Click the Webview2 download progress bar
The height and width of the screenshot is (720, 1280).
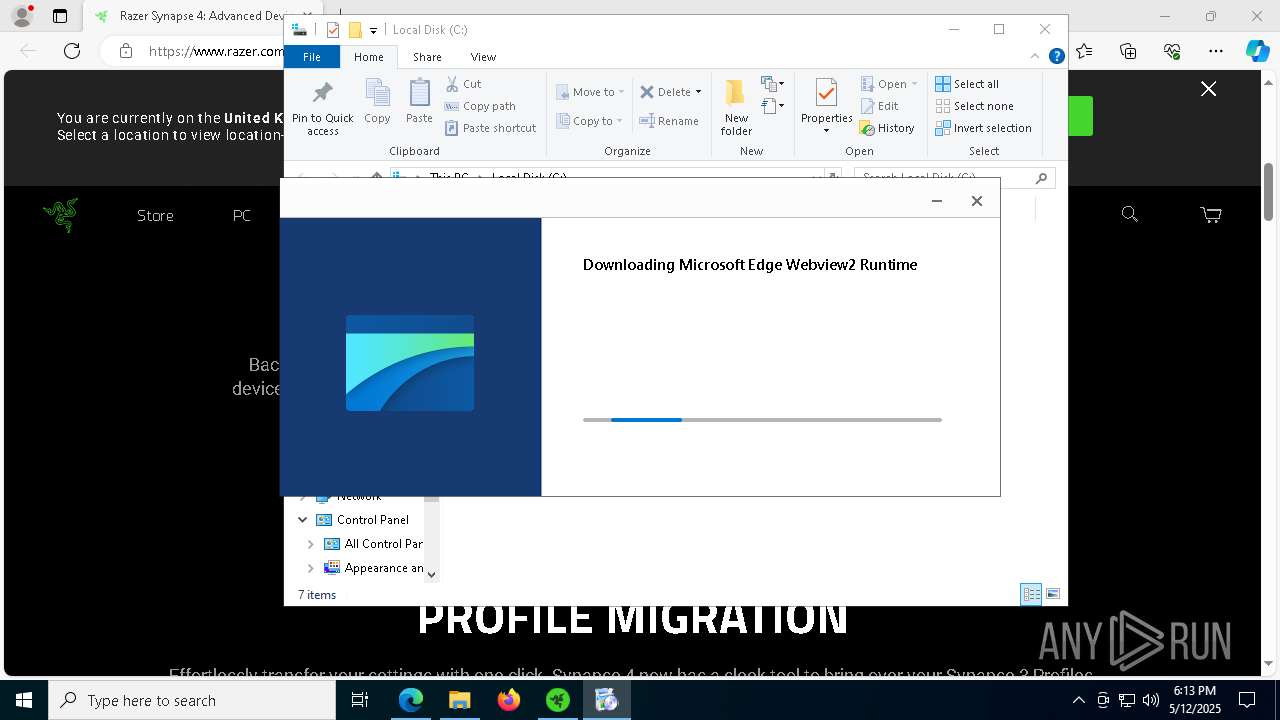(762, 420)
